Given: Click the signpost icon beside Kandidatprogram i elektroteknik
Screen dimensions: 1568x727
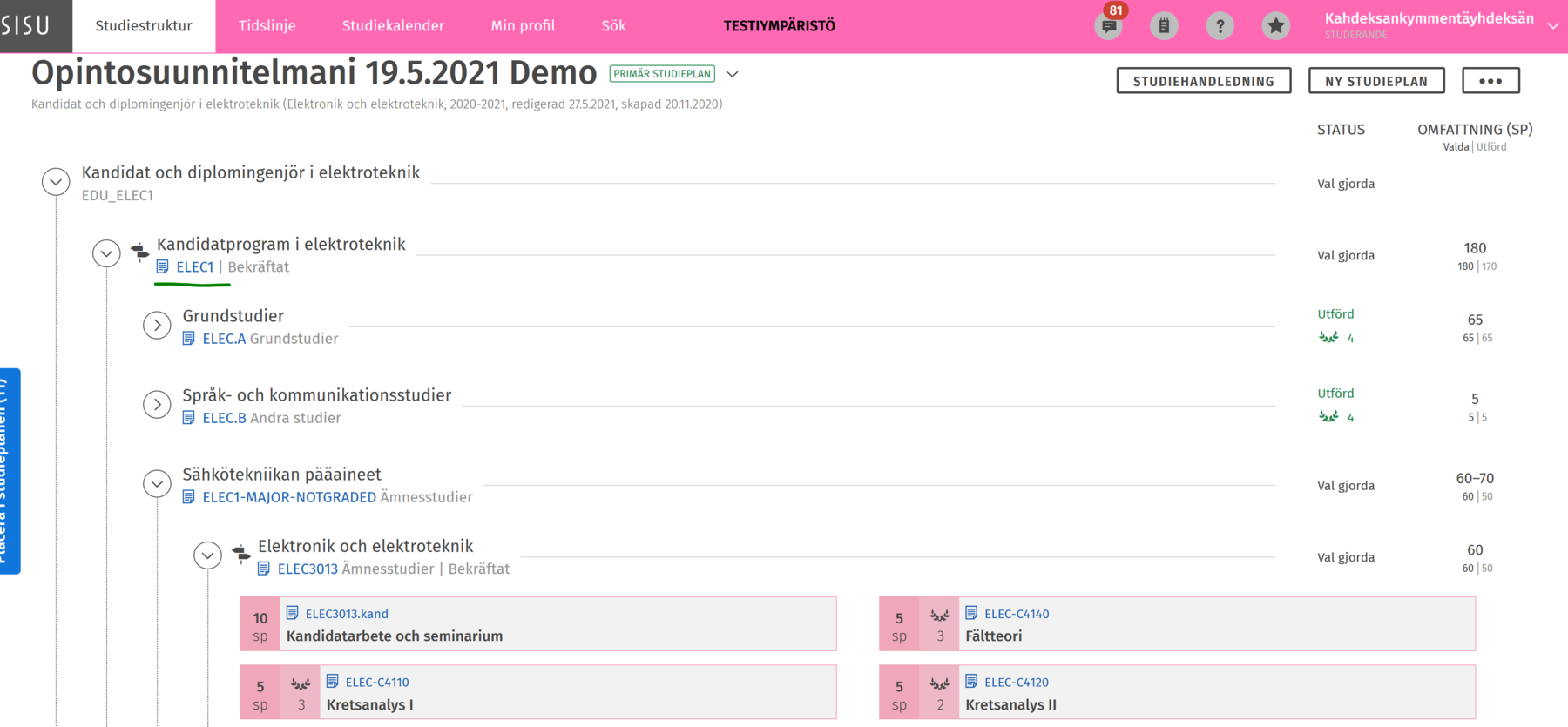Looking at the screenshot, I should pos(139,252).
